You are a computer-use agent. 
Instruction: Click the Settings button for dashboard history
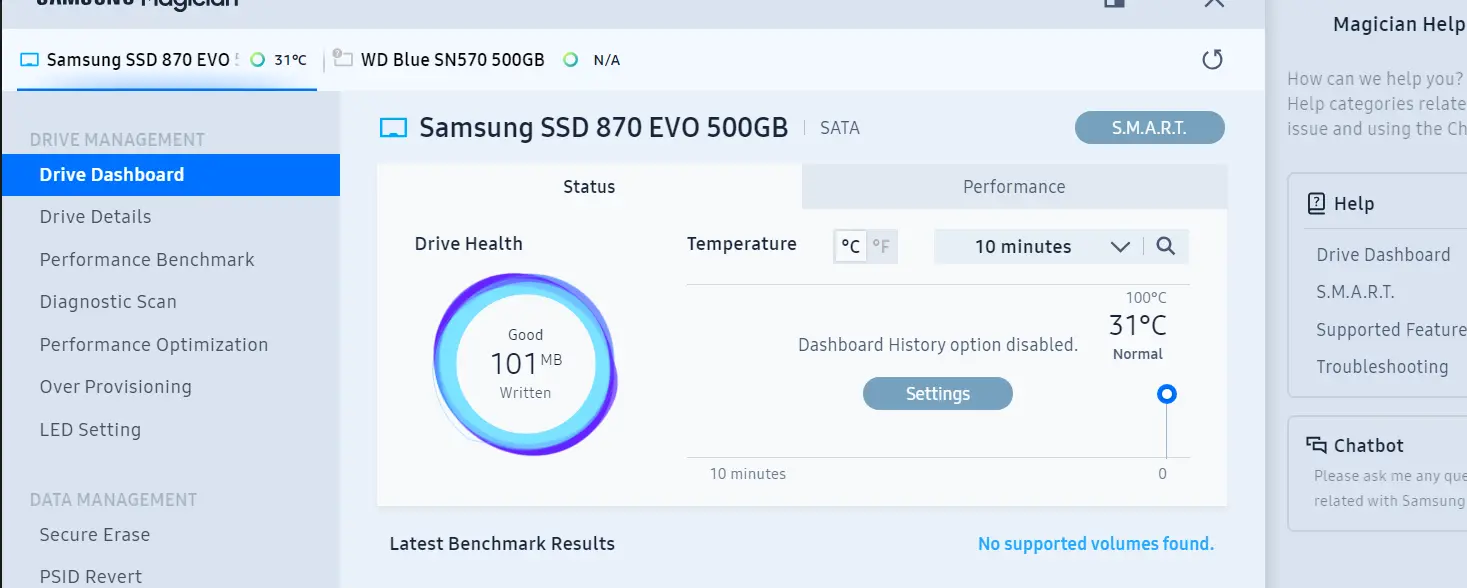point(938,394)
